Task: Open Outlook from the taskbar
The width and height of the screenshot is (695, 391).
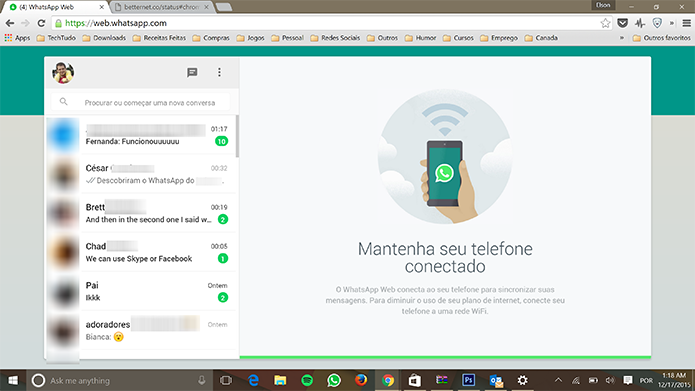Action: click(496, 380)
